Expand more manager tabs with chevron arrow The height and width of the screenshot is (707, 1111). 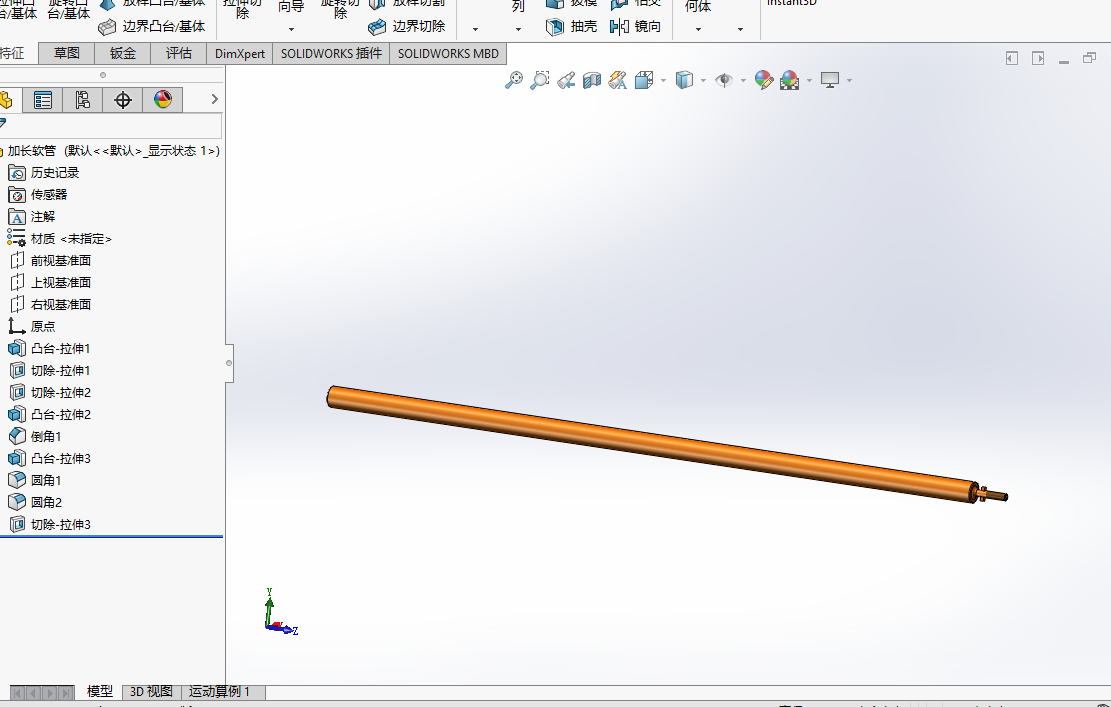(215, 99)
